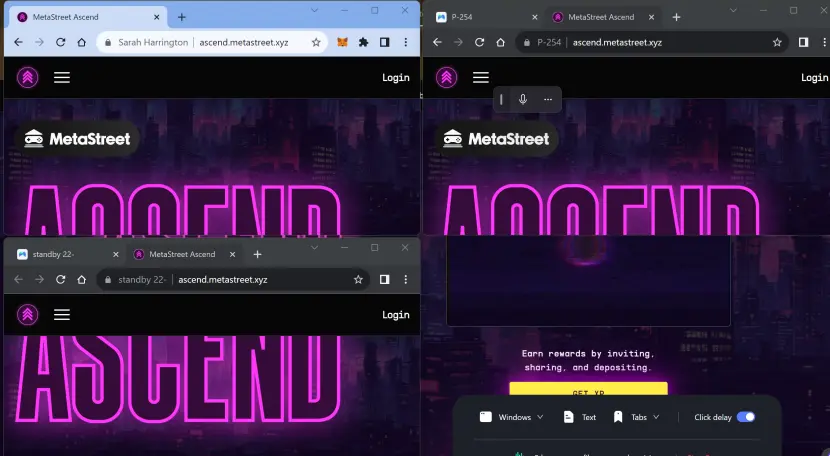
Task: Click the MetaMask fox extension icon
Action: click(342, 42)
